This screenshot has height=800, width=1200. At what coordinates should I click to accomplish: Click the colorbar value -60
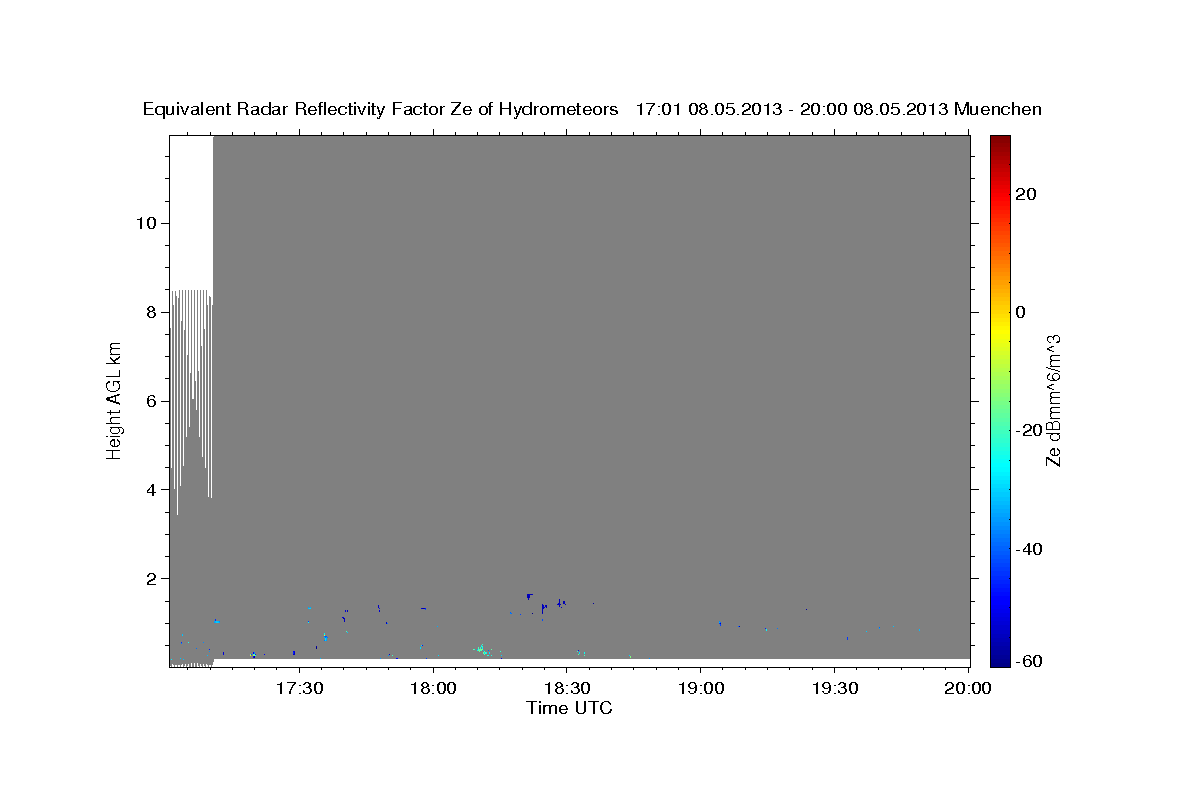[1027, 661]
